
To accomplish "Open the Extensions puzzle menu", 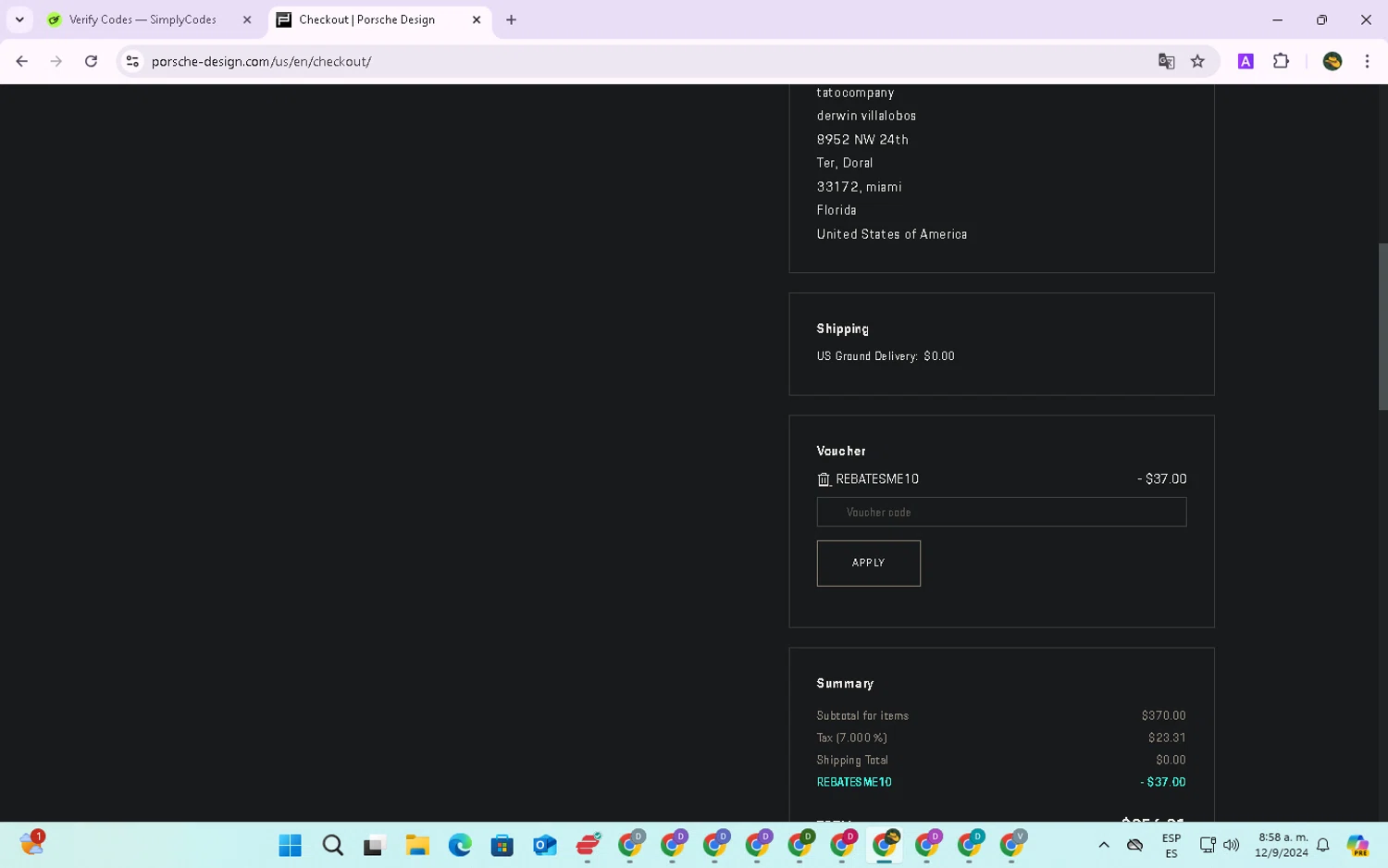I will [1281, 61].
